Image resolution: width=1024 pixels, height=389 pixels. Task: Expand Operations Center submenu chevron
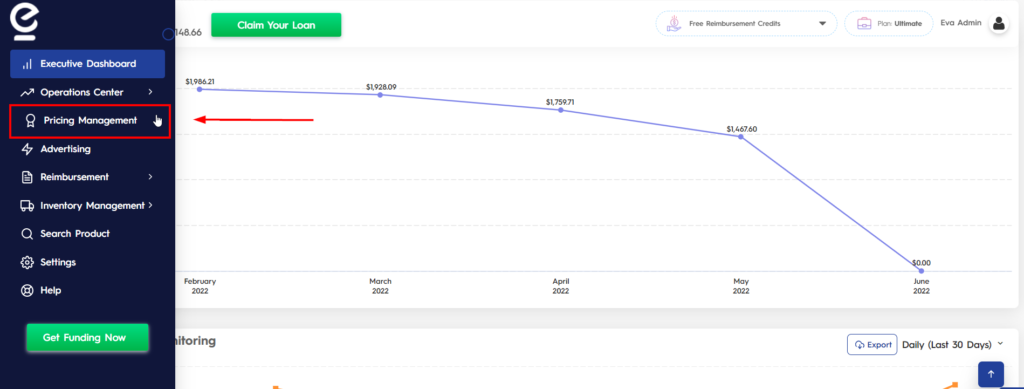(x=150, y=92)
